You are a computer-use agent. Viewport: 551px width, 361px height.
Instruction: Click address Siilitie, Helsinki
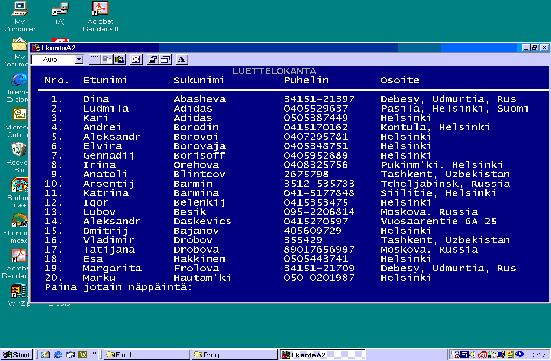click(438, 193)
